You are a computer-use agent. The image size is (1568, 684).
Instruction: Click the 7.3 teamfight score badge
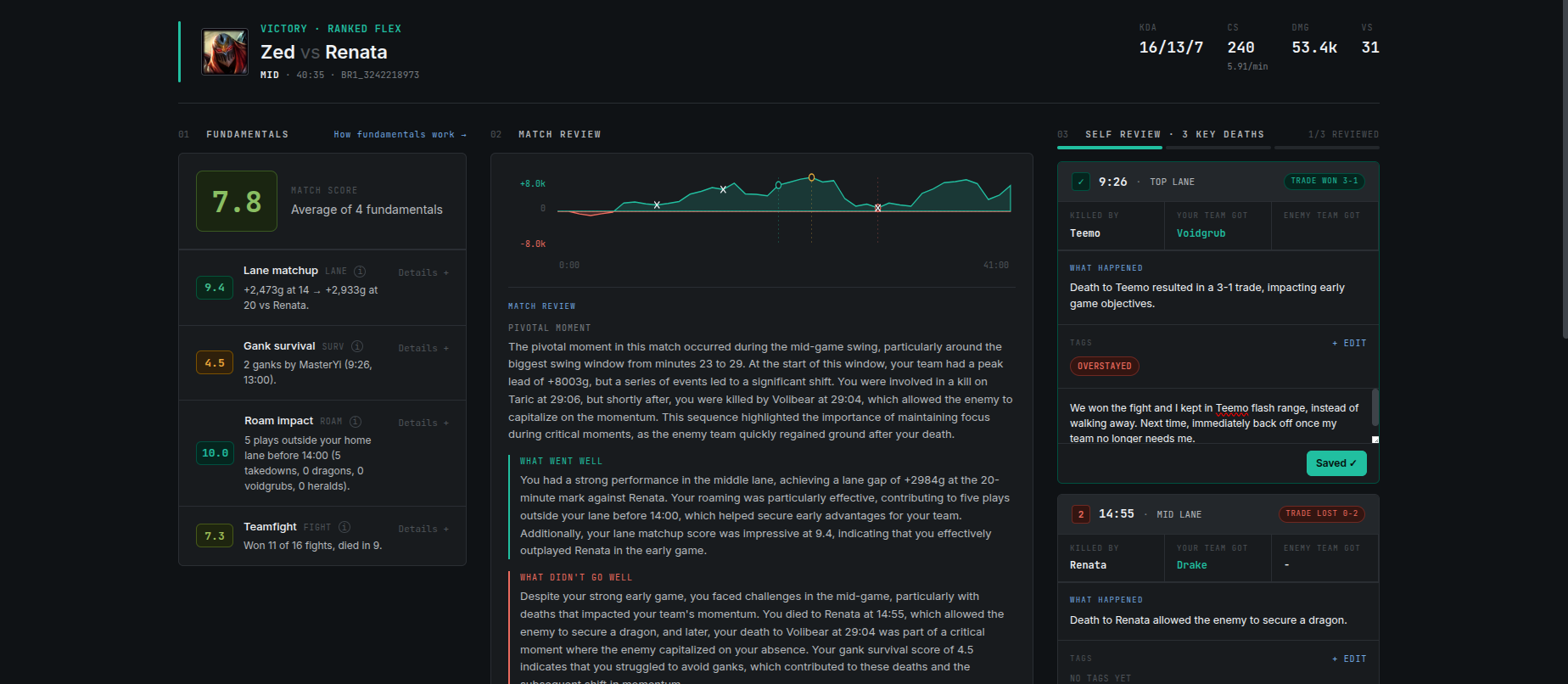tap(215, 535)
